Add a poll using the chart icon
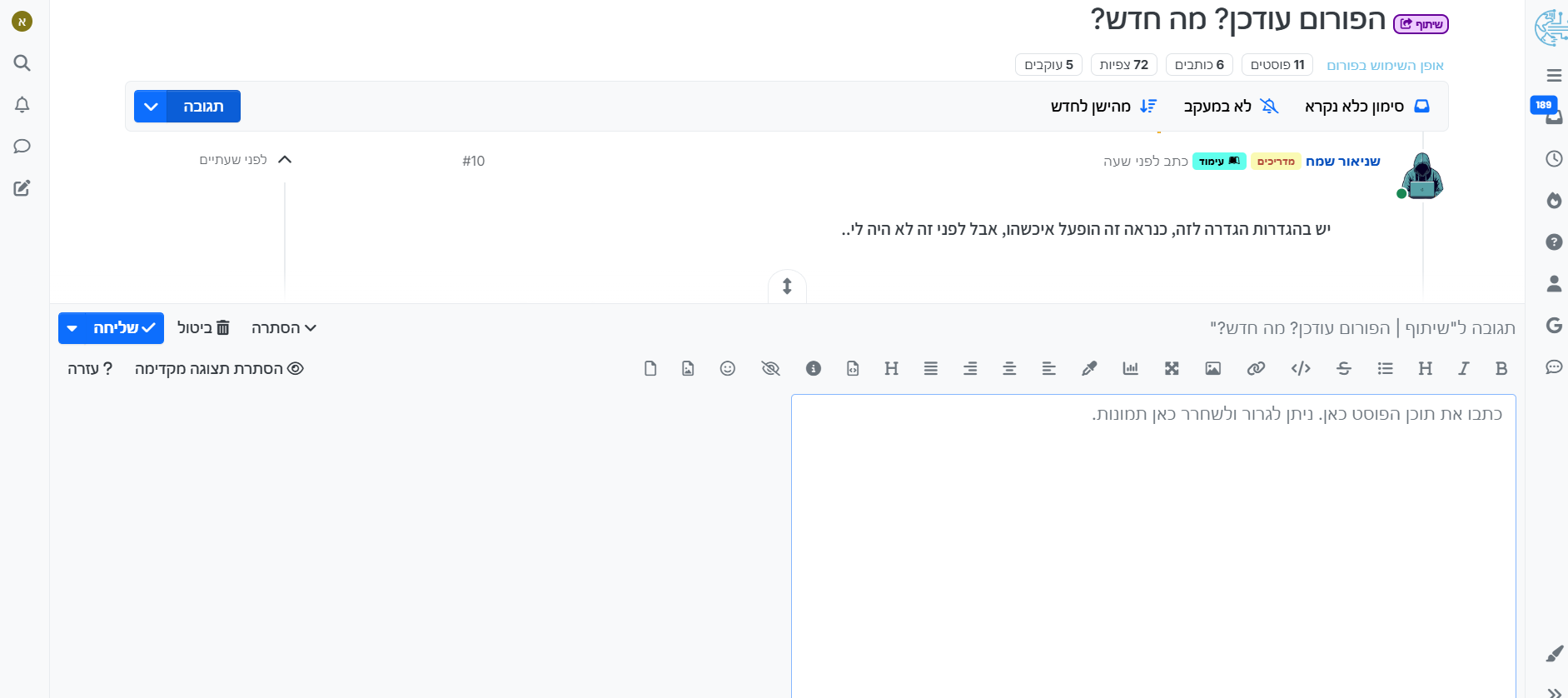The width and height of the screenshot is (1568, 698). point(1130,368)
